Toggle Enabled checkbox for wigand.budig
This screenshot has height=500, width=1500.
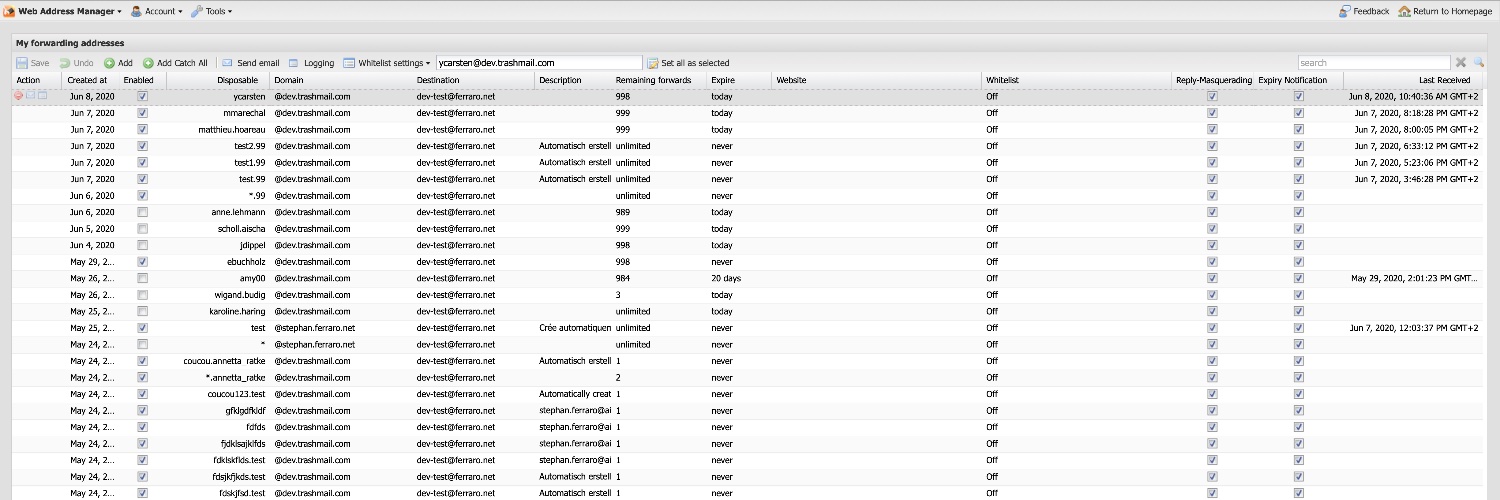[x=142, y=295]
